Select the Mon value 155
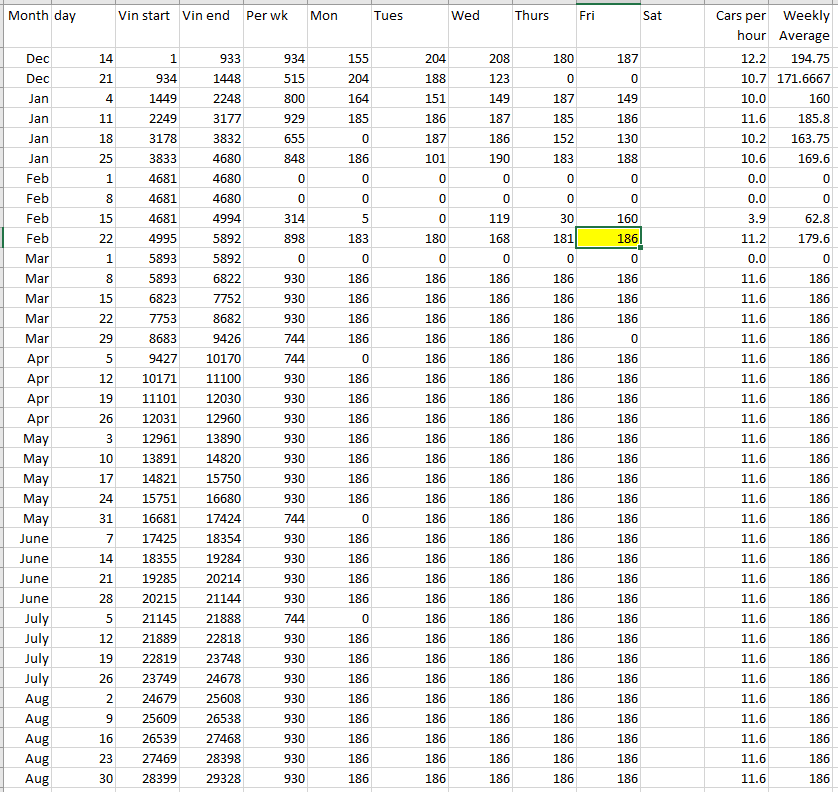 (338, 59)
